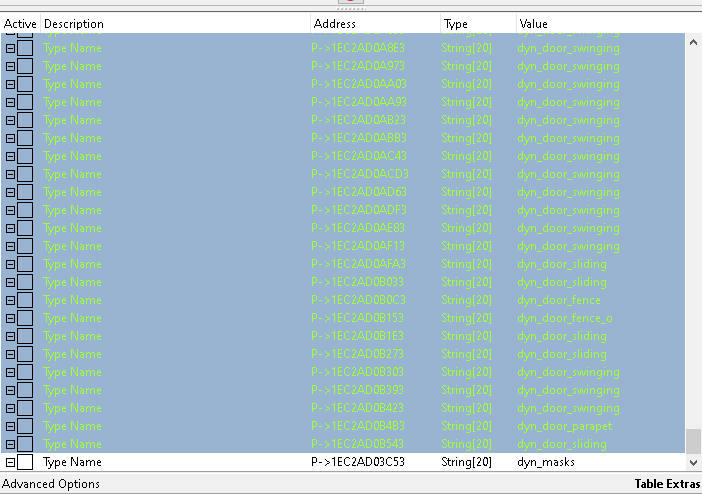Screen dimensions: 702x494
Task: Click the scroll down arrow of address list
Action: [693, 463]
